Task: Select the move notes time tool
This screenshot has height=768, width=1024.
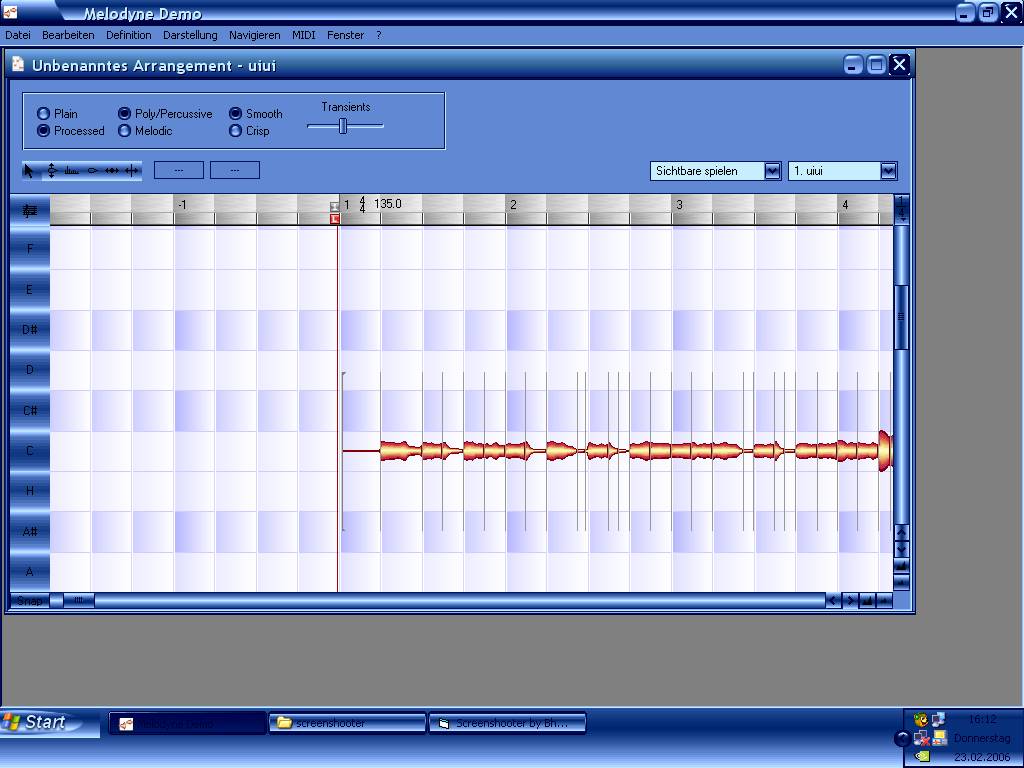Action: click(112, 171)
